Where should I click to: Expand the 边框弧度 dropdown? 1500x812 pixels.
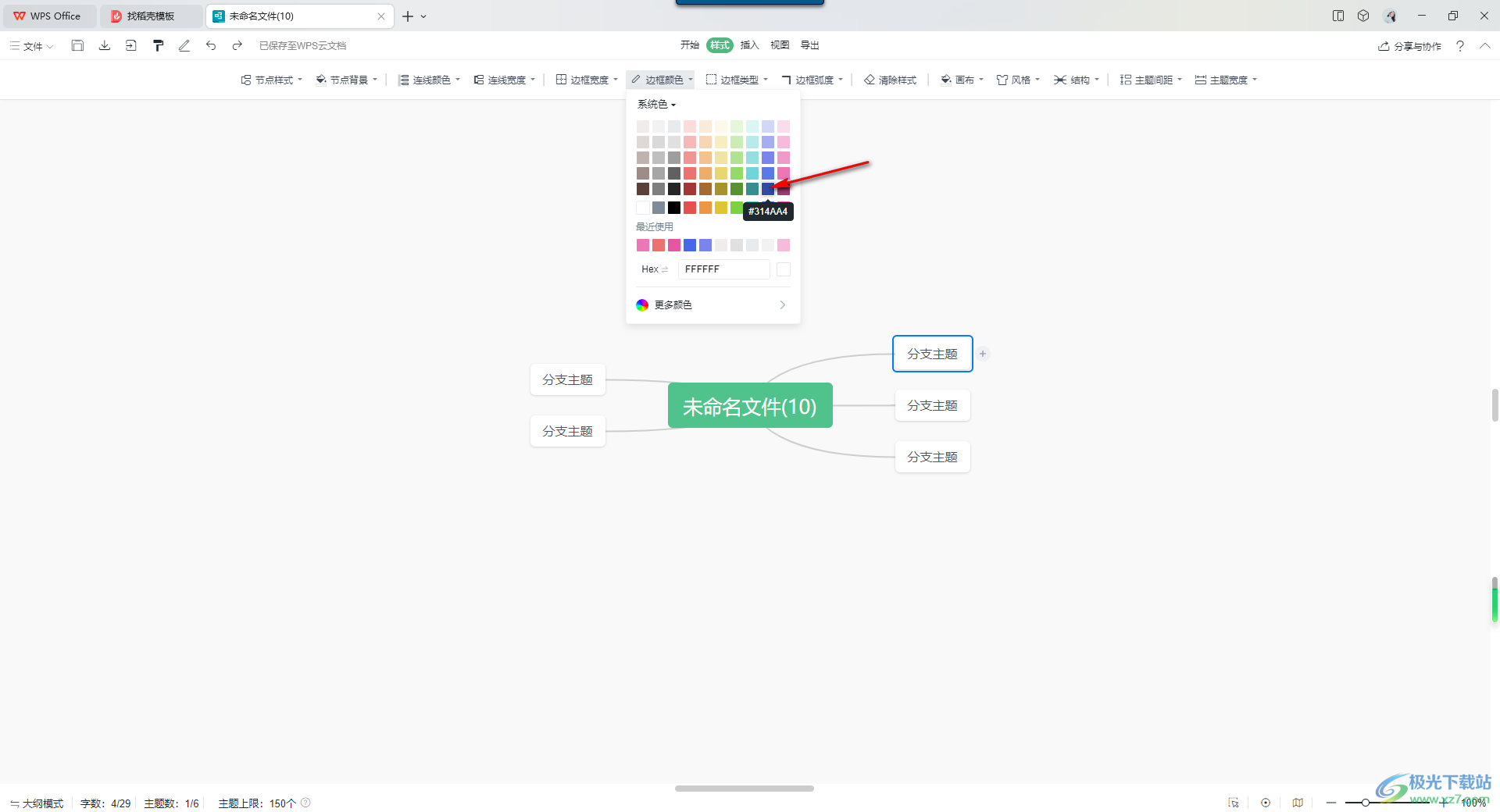click(x=812, y=80)
